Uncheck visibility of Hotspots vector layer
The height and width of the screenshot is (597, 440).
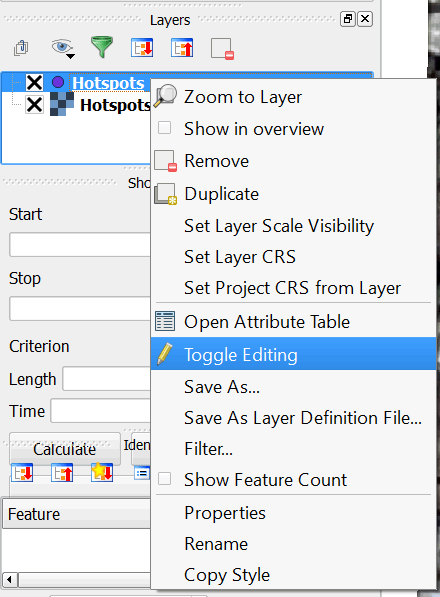(34, 82)
